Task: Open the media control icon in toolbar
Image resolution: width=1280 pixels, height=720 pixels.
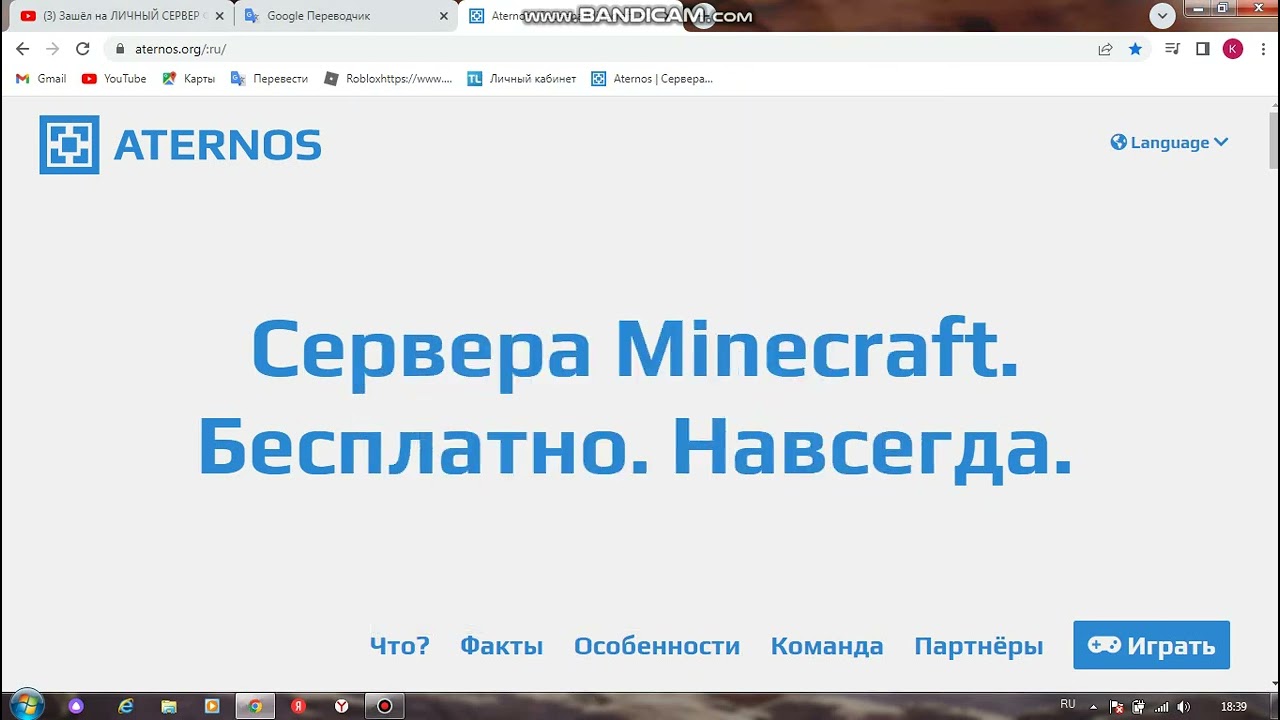Action: [x=1173, y=49]
